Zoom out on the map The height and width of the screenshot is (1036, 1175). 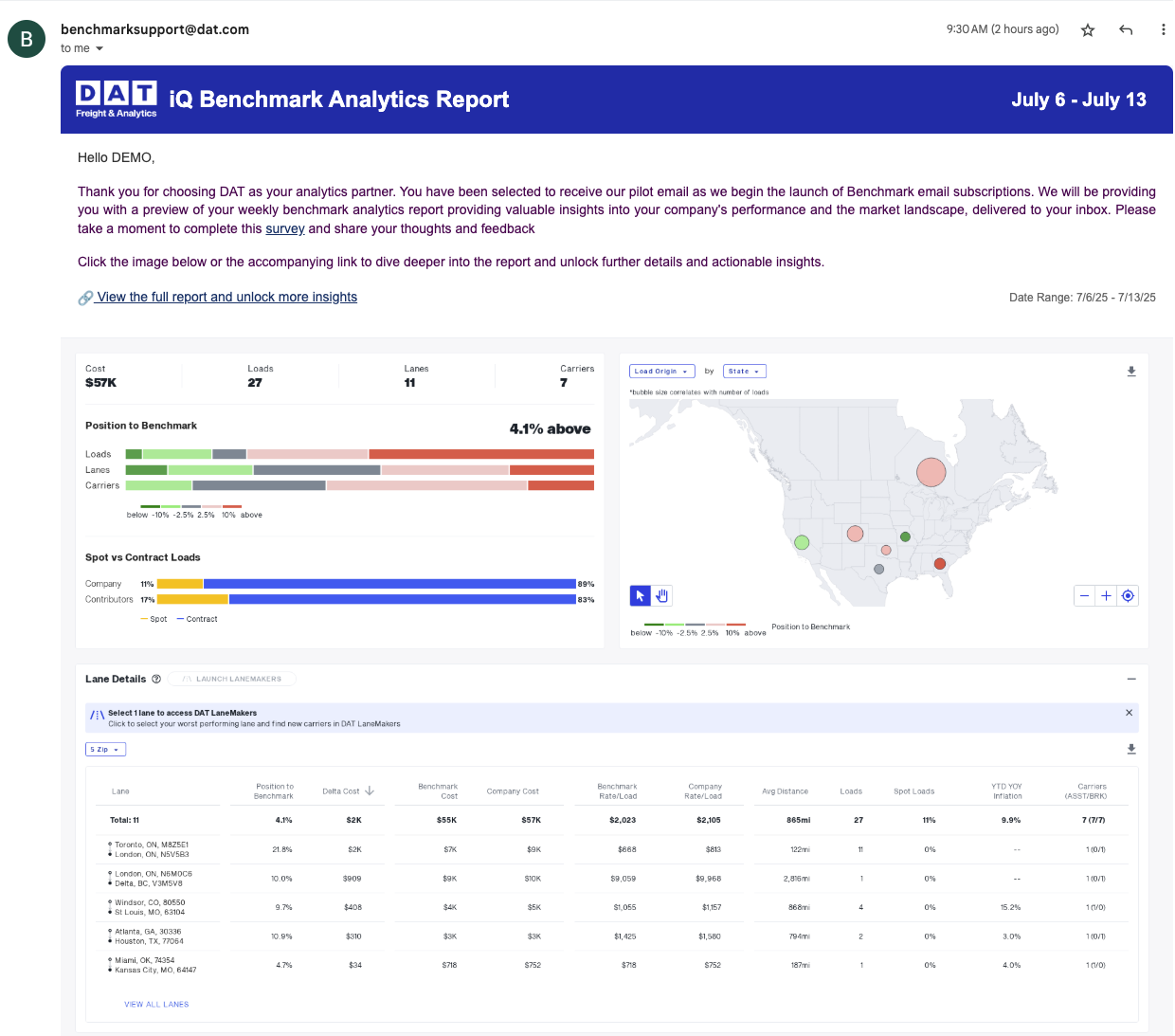pyautogui.click(x=1085, y=596)
